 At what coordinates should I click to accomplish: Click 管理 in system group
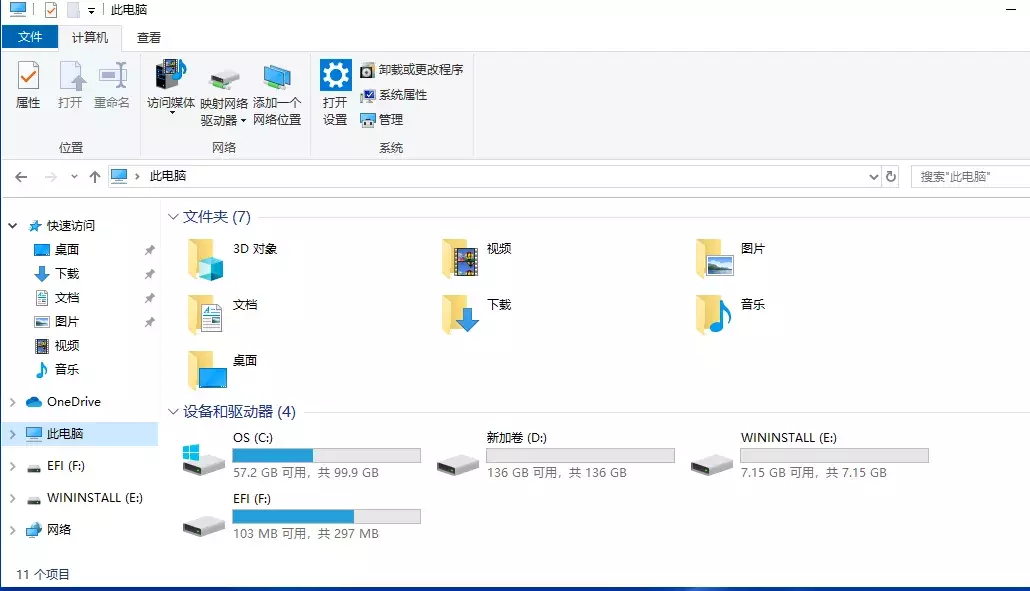(382, 120)
